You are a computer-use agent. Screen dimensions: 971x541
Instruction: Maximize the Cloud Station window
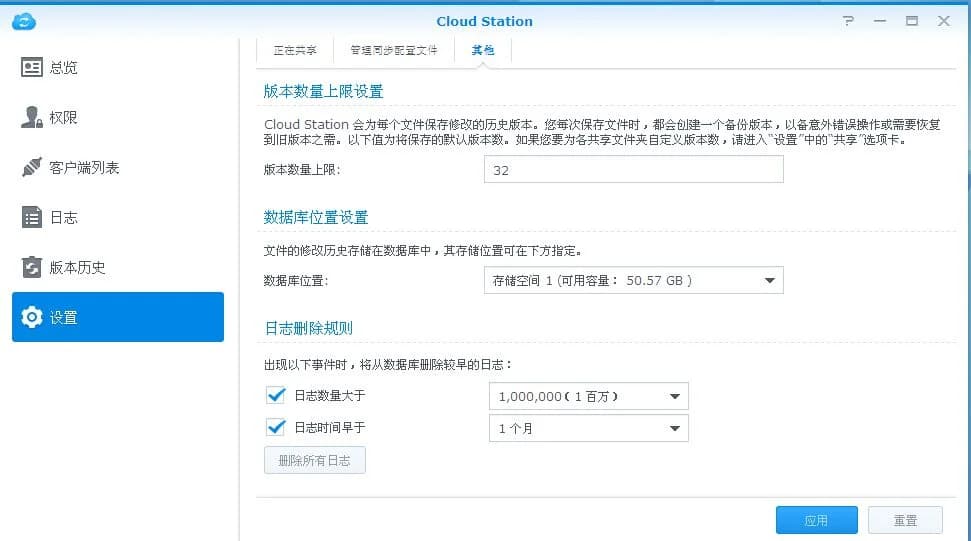[912, 21]
